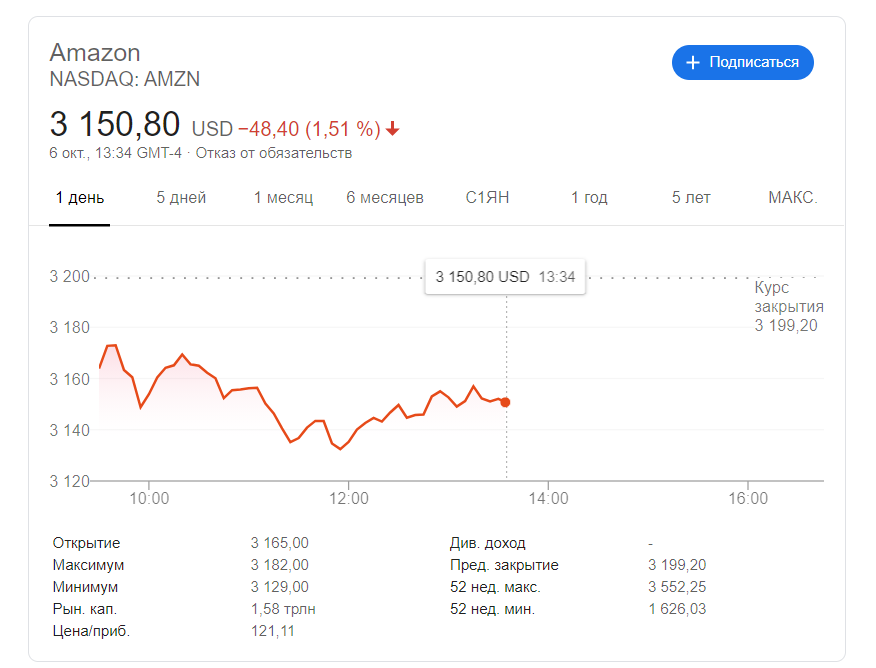Open the 1 месяц chart range
The image size is (876, 668).
pyautogui.click(x=283, y=198)
